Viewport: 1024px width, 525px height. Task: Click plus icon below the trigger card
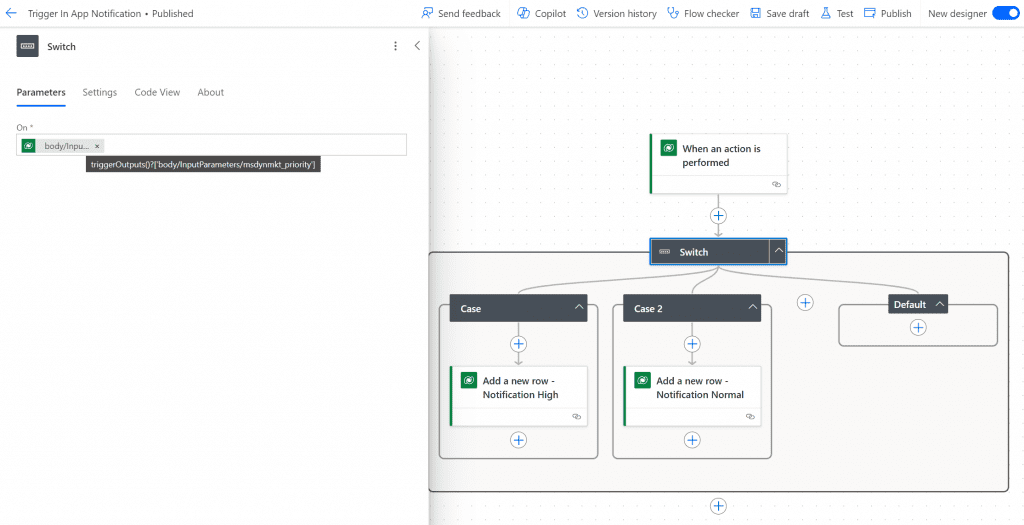coord(718,216)
